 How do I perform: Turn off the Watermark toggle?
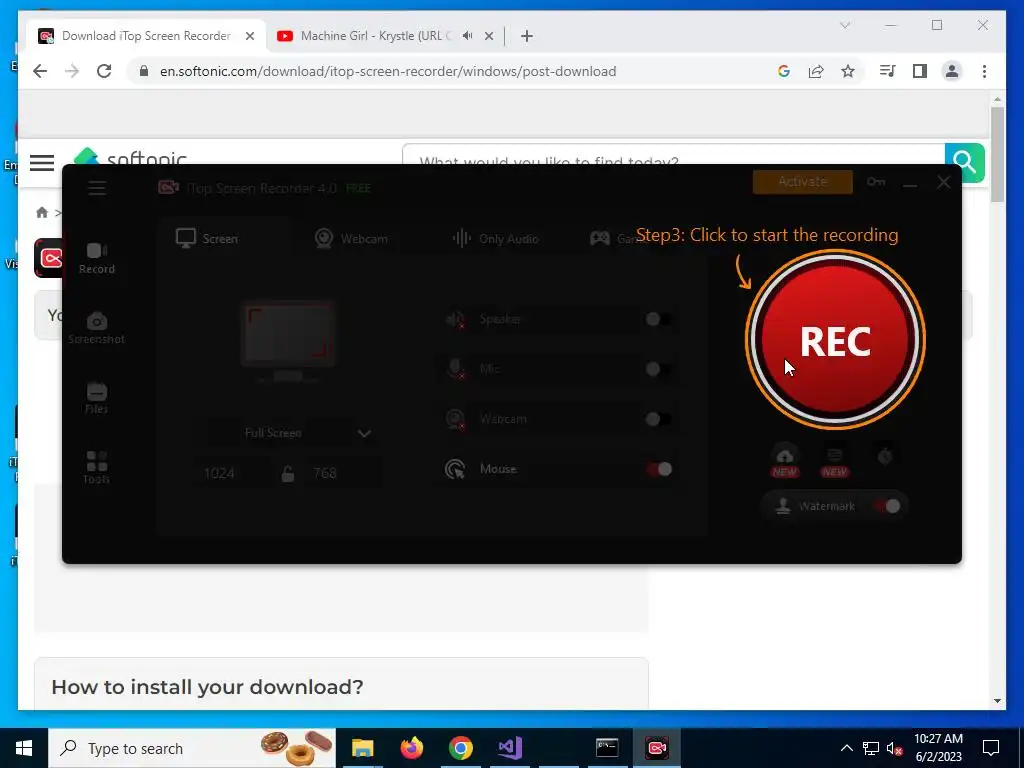tap(888, 506)
